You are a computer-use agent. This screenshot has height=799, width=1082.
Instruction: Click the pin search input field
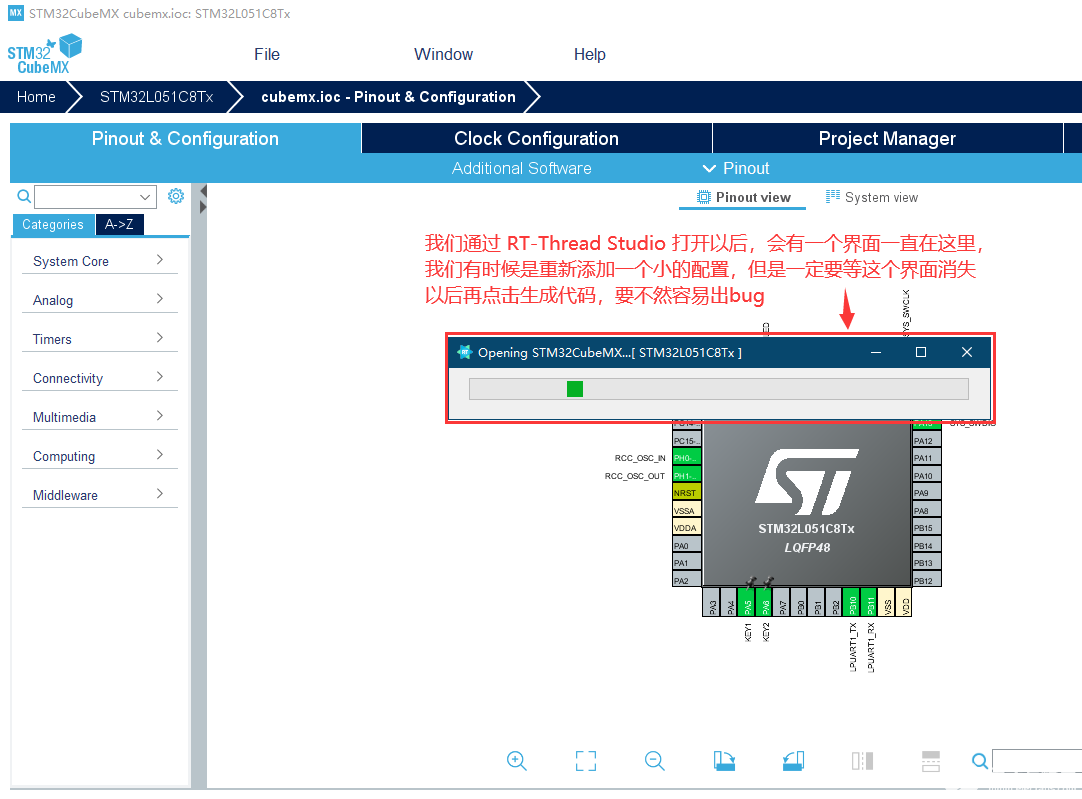tap(1037, 760)
